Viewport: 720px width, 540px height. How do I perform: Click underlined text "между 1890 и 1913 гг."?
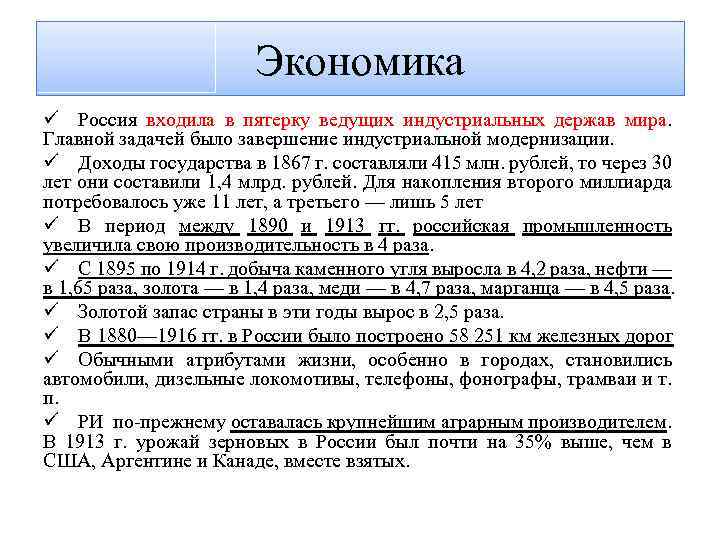(x=292, y=226)
